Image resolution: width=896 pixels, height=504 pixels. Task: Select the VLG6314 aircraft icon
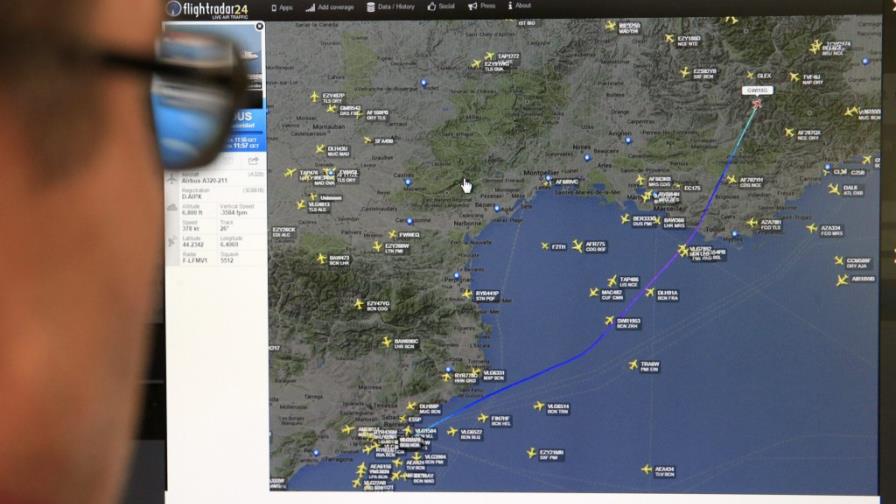click(x=539, y=406)
